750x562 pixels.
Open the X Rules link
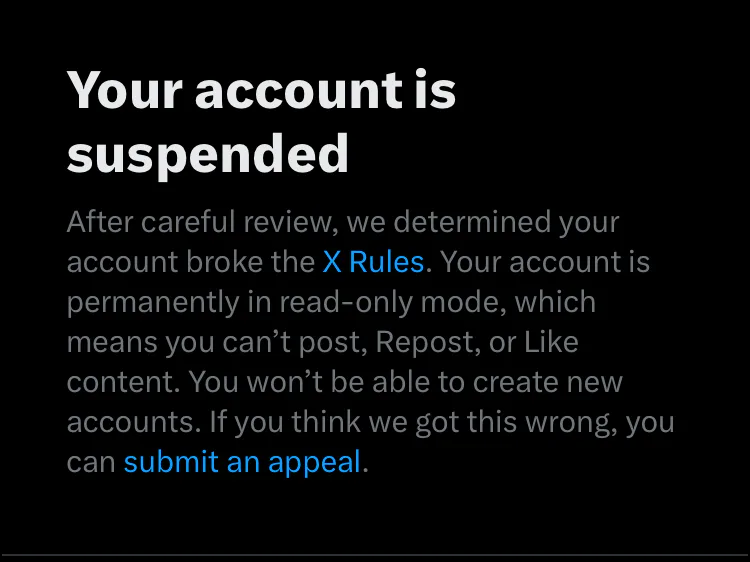[374, 262]
